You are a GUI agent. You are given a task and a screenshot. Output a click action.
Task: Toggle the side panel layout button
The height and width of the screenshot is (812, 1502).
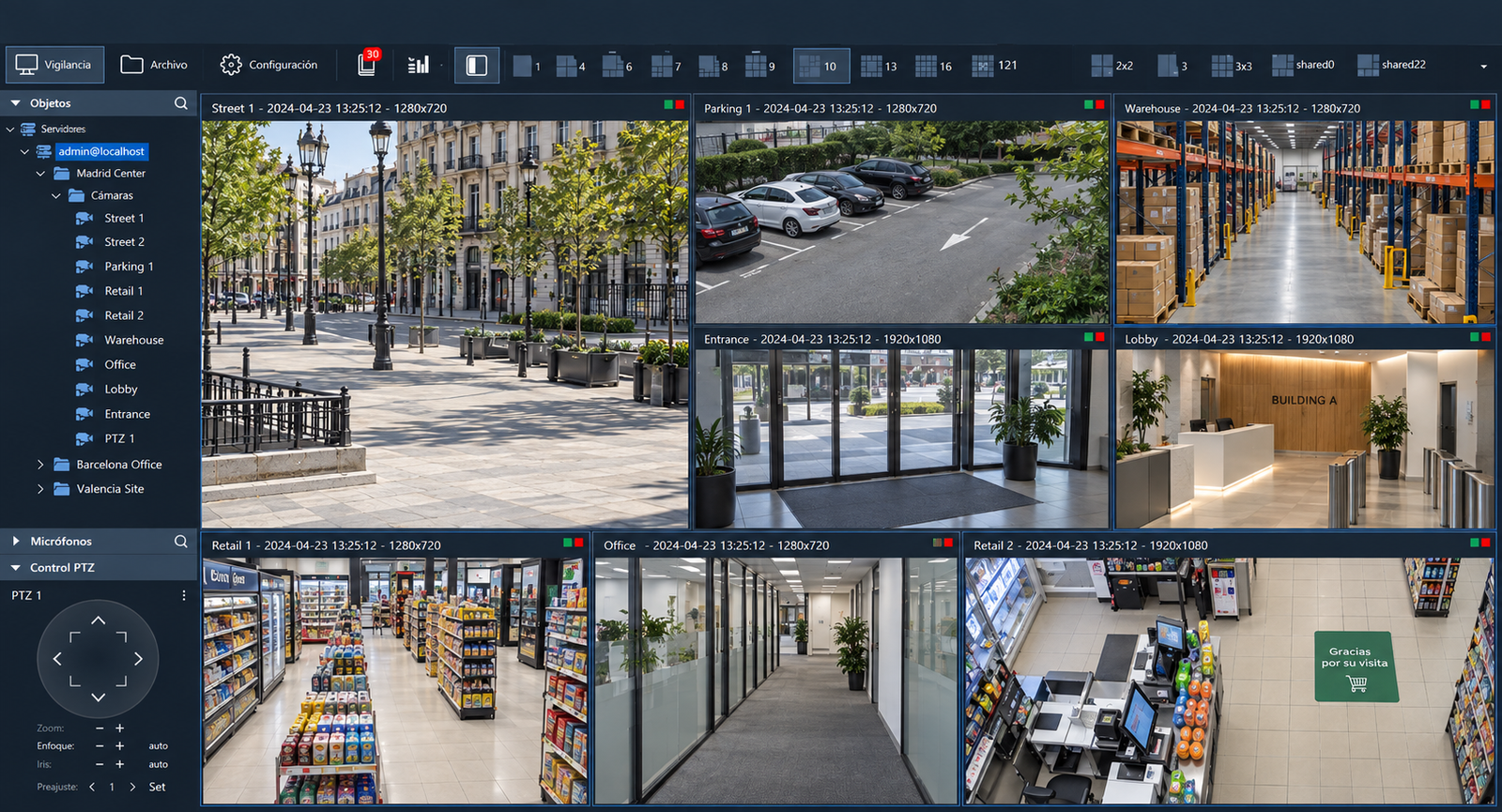[x=477, y=65]
